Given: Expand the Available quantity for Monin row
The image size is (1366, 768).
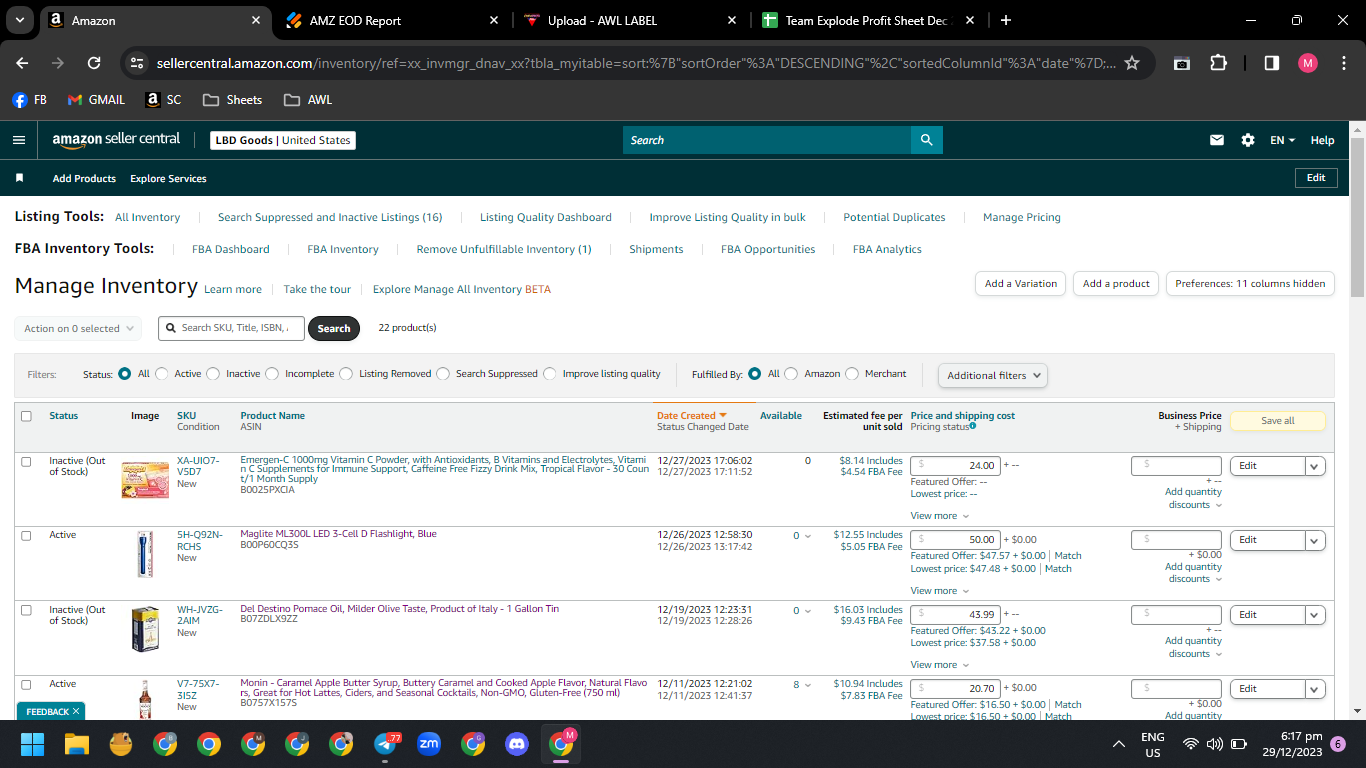Looking at the screenshot, I should pyautogui.click(x=802, y=685).
